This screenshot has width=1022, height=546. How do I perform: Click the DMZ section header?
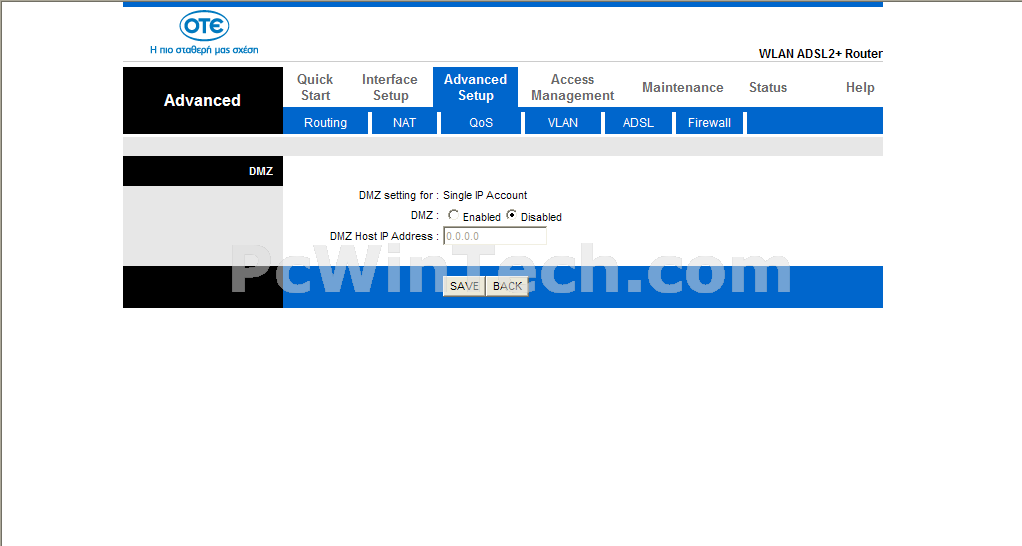pos(260,171)
